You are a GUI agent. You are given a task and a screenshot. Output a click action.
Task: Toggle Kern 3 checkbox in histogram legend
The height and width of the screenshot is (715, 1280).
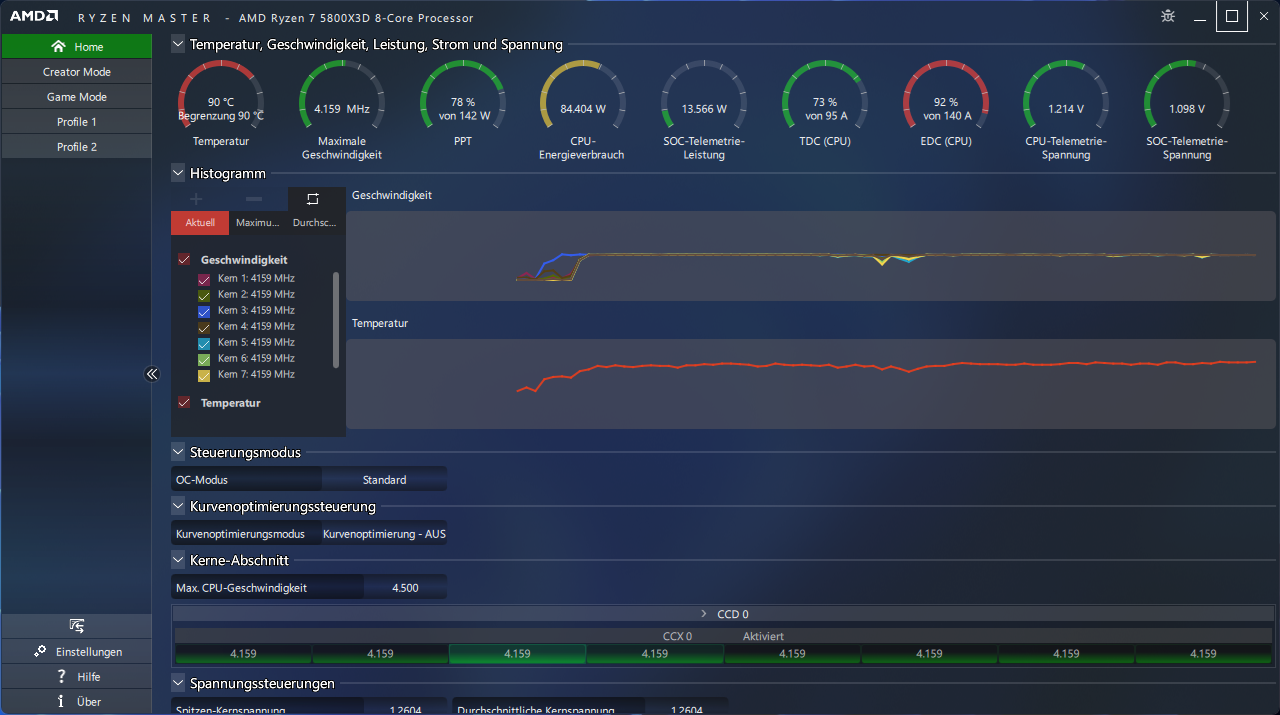(204, 311)
